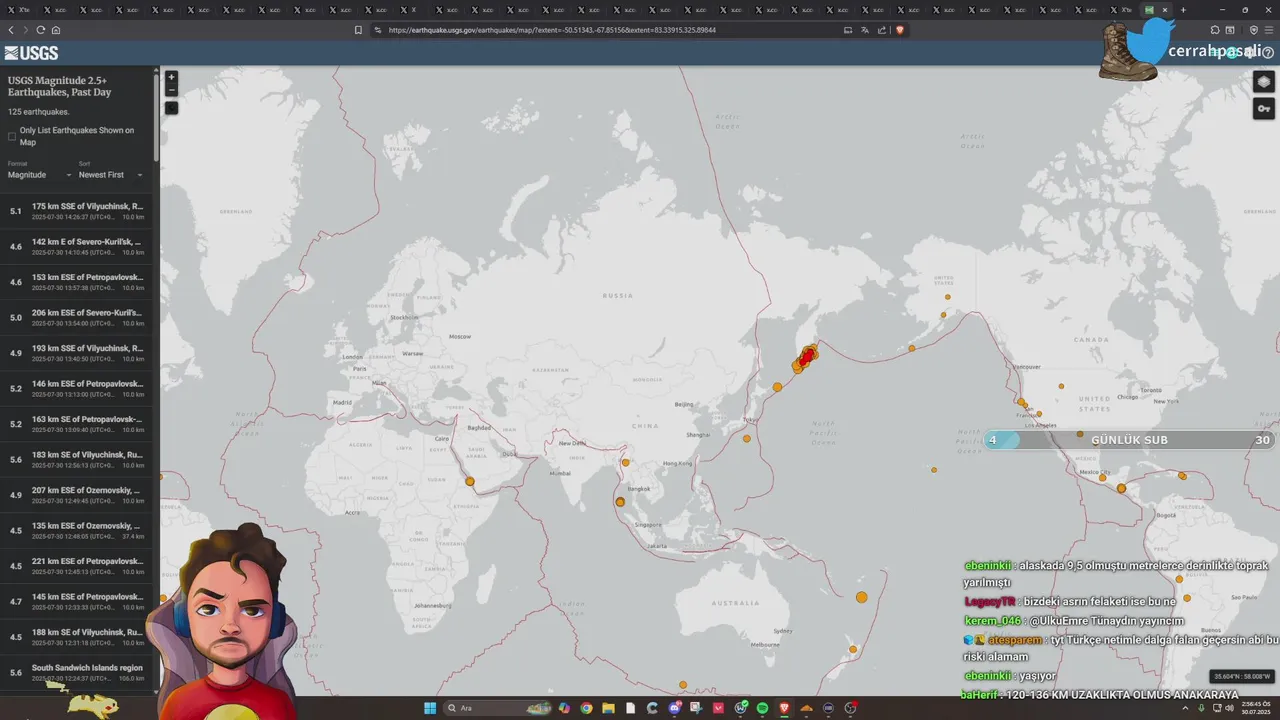Open OBS Studio from taskbar
The height and width of the screenshot is (720, 1280).
pos(850,708)
